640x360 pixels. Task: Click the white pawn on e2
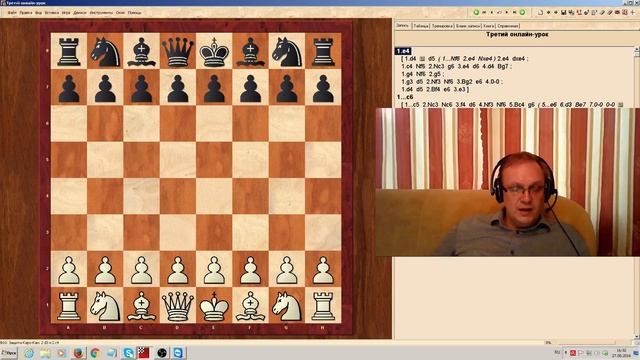click(x=214, y=269)
